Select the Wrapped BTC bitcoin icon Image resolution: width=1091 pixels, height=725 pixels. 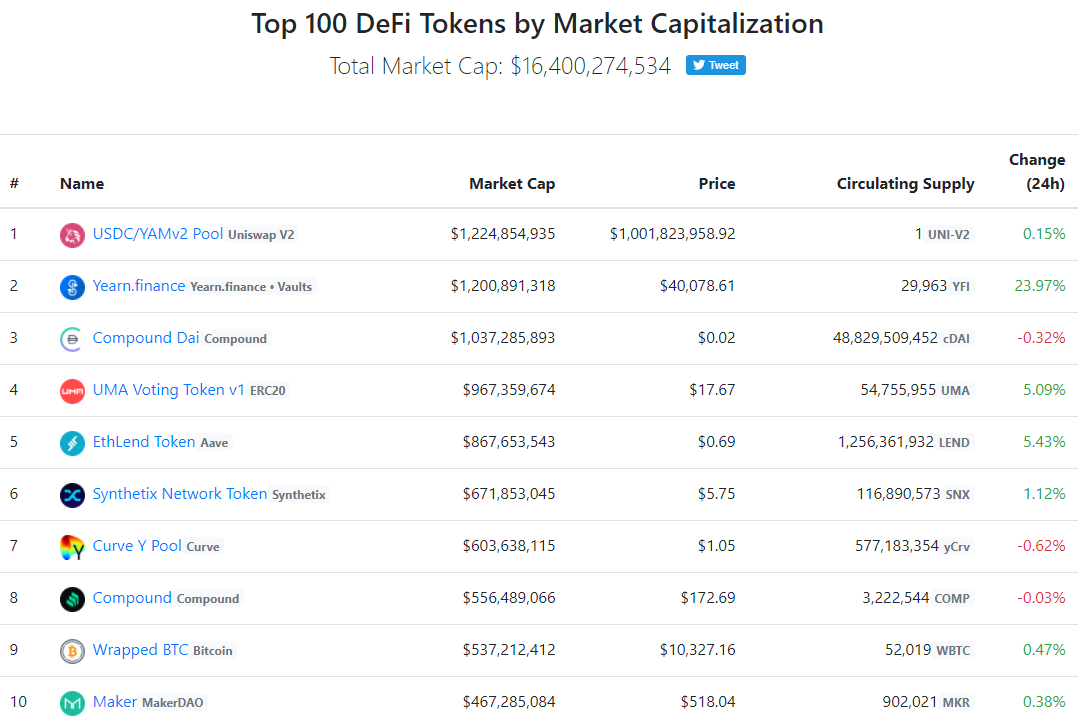coord(71,650)
